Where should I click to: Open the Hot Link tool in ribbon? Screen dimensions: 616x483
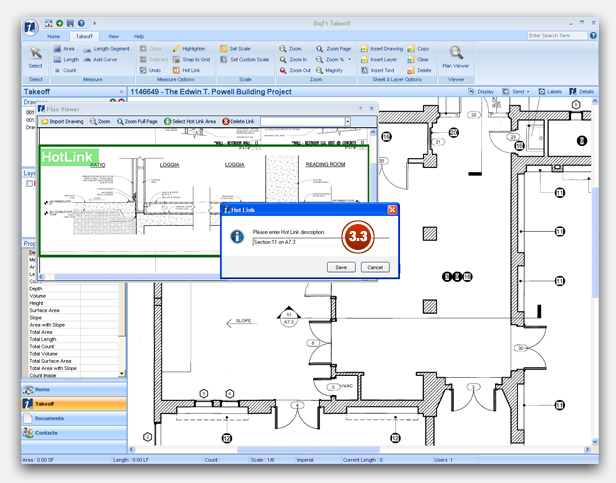tap(186, 70)
